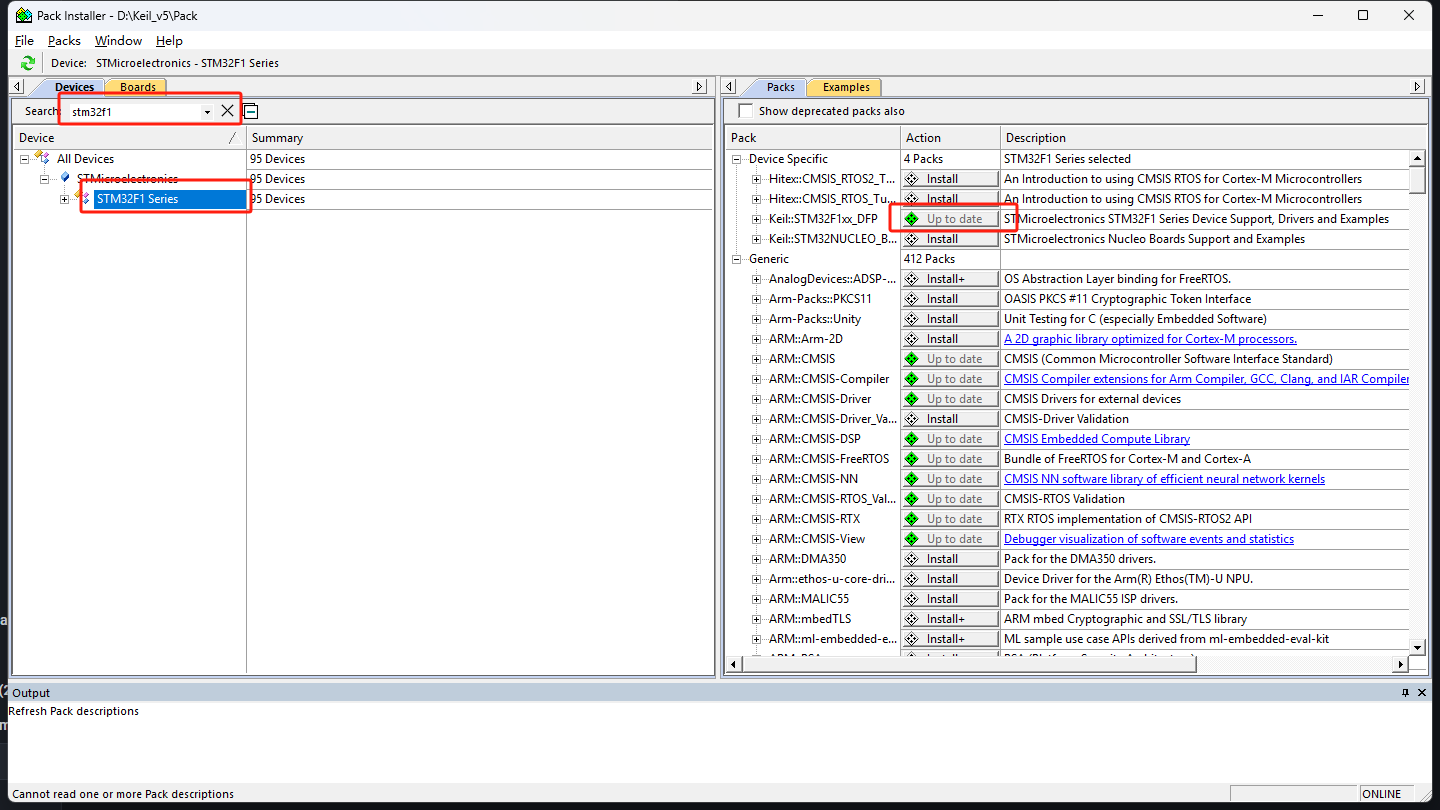
Task: Click the Action column header
Action: (x=950, y=138)
